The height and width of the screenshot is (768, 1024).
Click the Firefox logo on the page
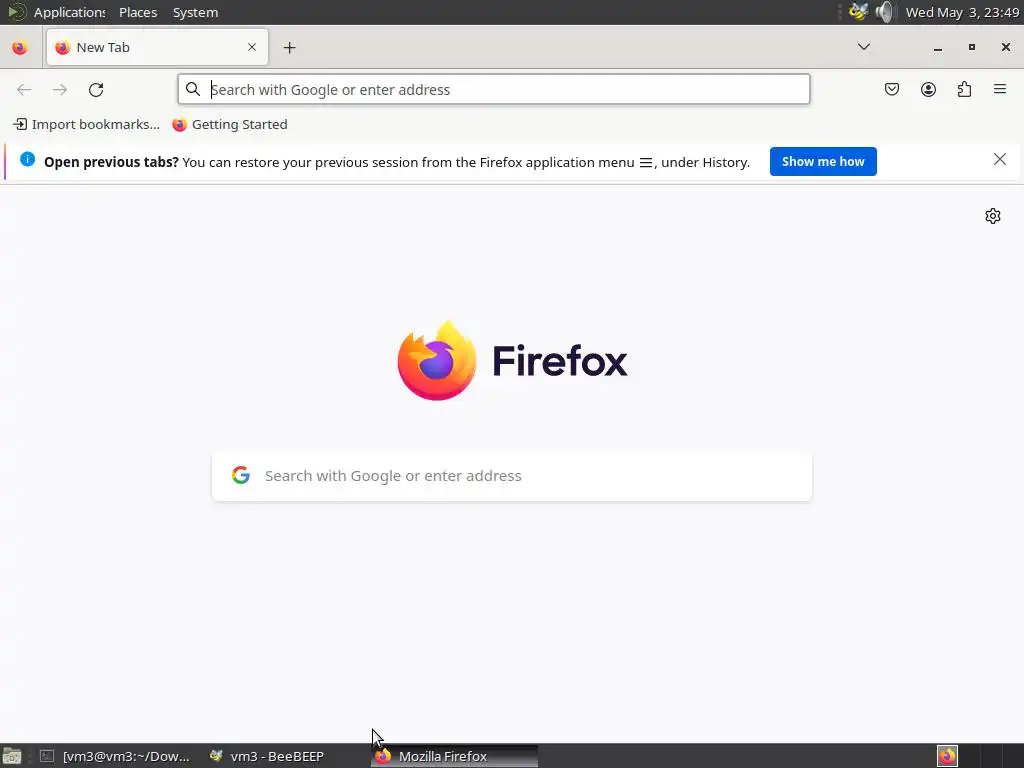(x=437, y=360)
